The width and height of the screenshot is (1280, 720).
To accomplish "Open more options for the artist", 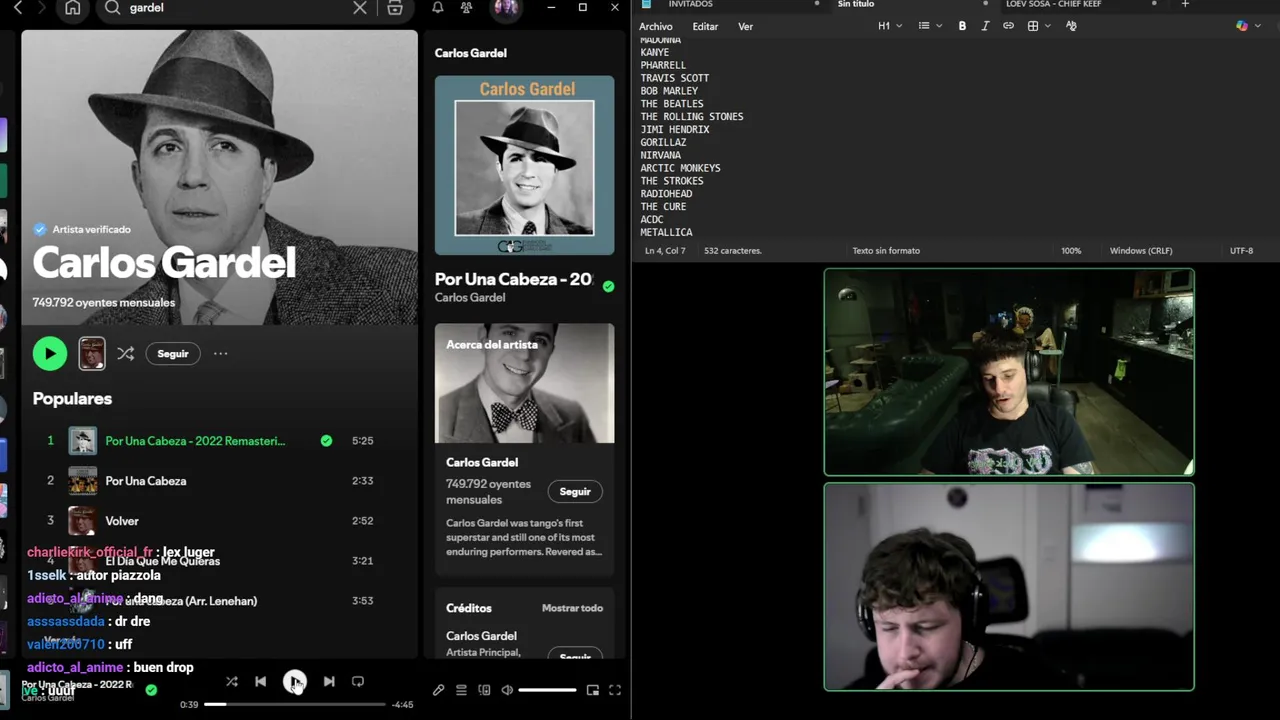I will pos(220,353).
